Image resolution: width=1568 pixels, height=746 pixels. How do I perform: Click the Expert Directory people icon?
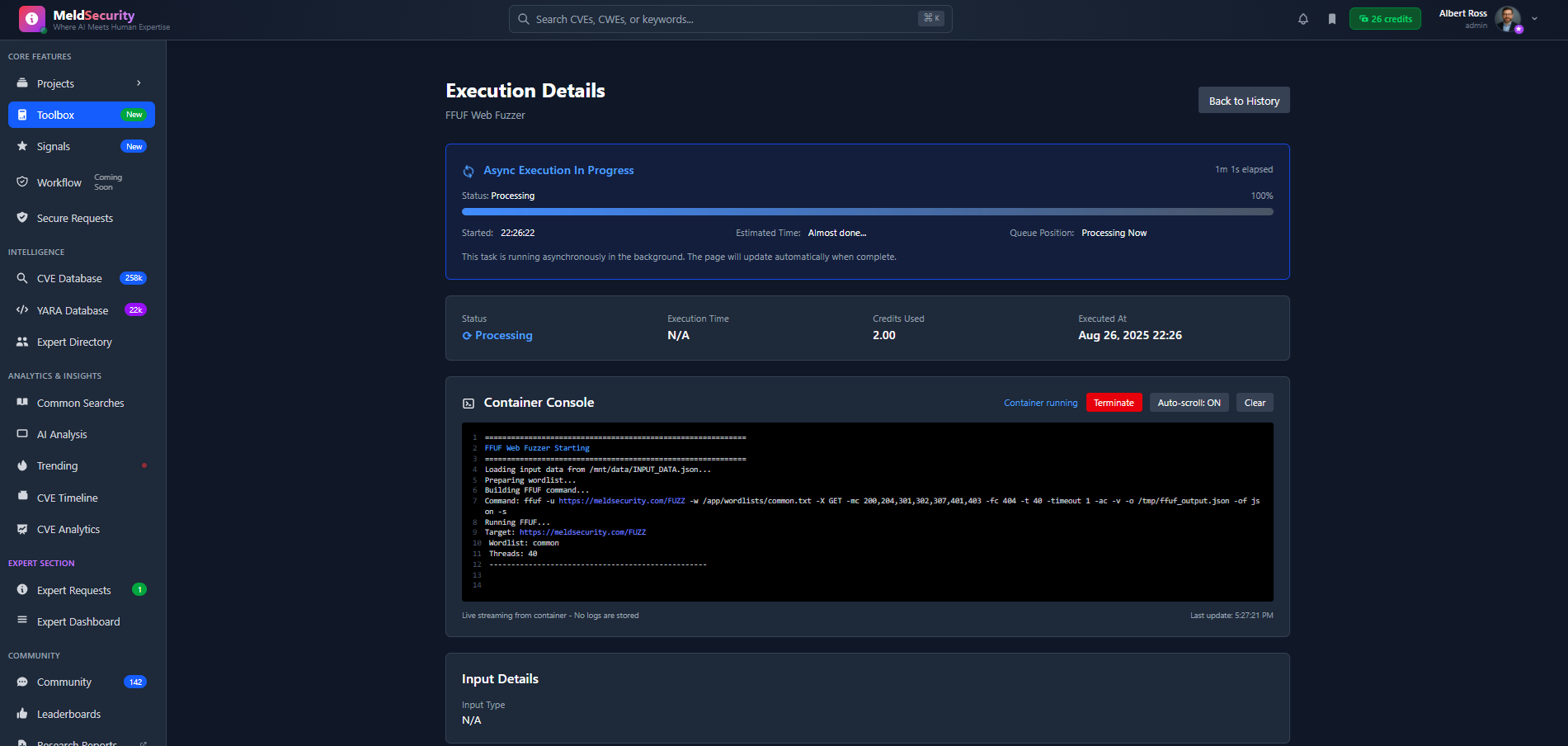pyautogui.click(x=22, y=342)
